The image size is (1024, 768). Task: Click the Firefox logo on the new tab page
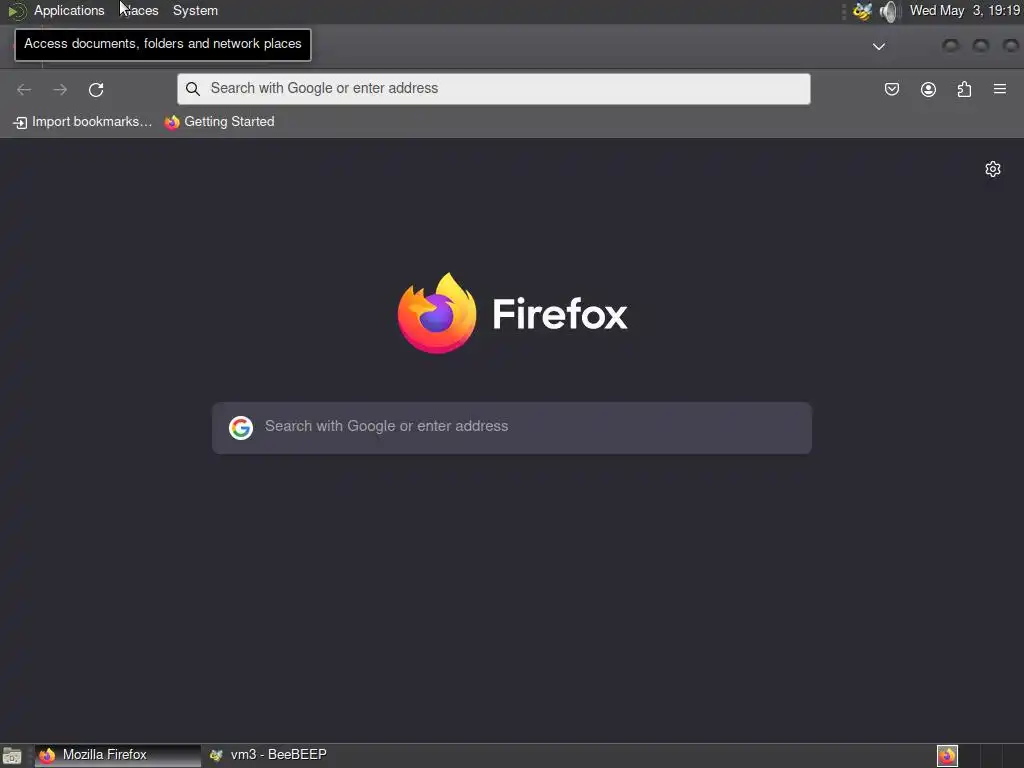pos(437,313)
